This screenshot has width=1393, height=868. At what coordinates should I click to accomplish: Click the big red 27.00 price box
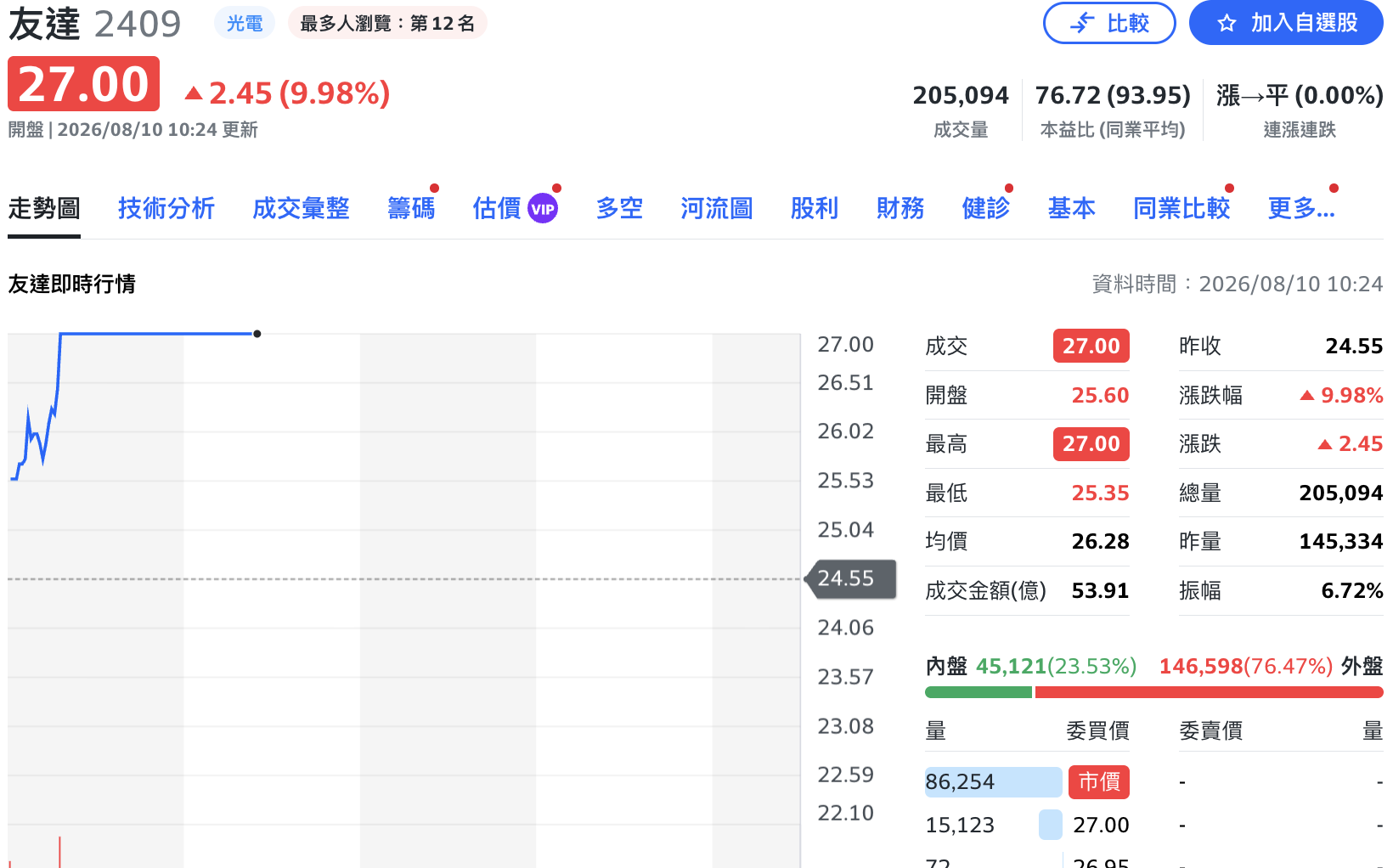pos(83,84)
